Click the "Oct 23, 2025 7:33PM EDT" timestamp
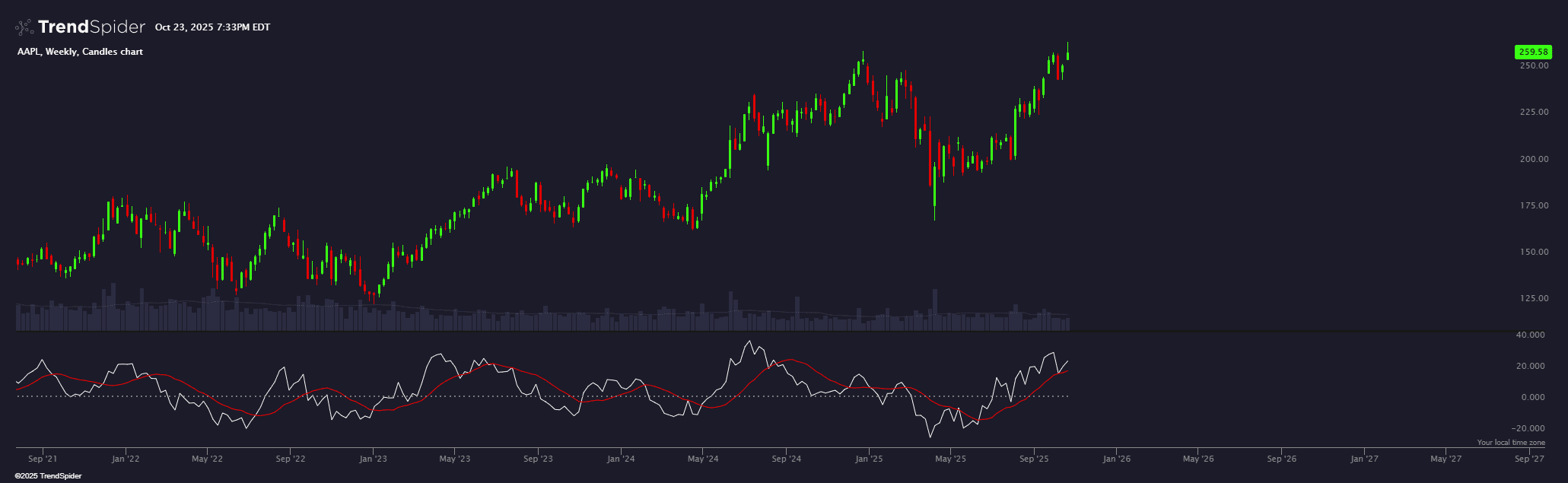The height and width of the screenshot is (483, 1568). click(212, 27)
